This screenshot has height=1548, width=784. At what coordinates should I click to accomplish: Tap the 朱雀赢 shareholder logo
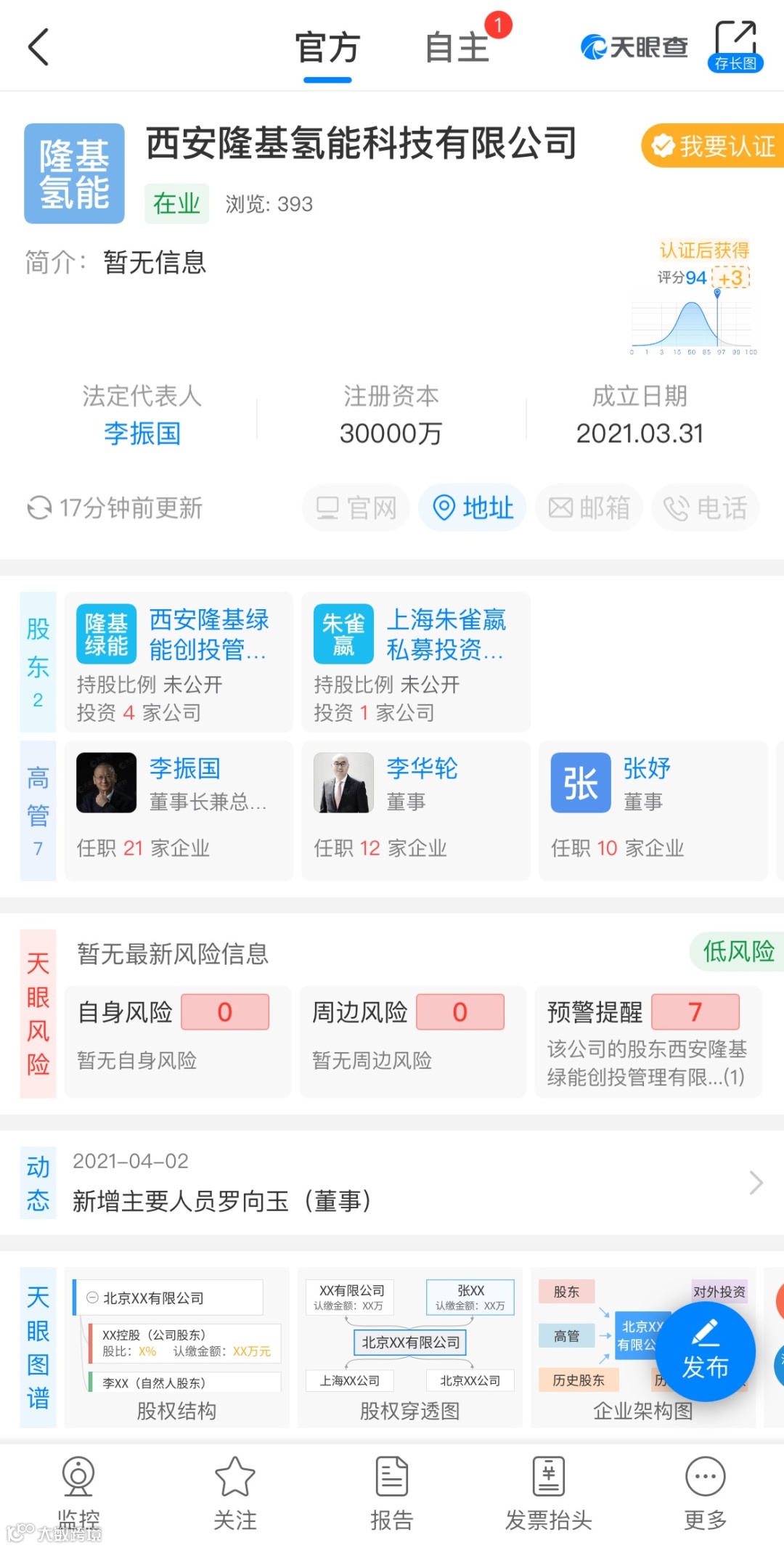coord(344,634)
